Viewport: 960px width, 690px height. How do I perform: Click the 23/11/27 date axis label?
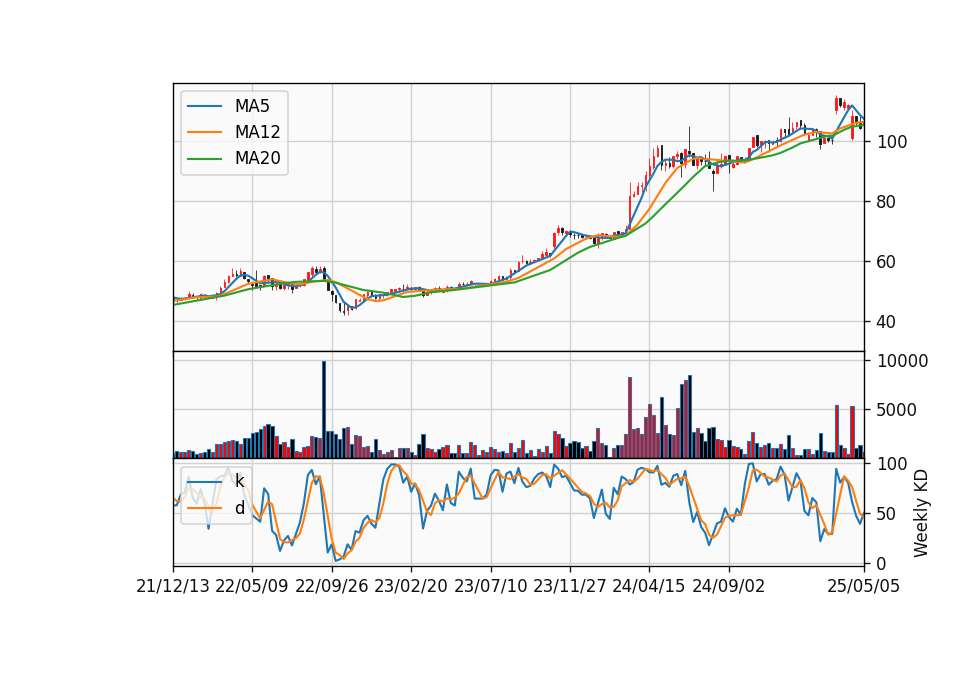pos(569,587)
